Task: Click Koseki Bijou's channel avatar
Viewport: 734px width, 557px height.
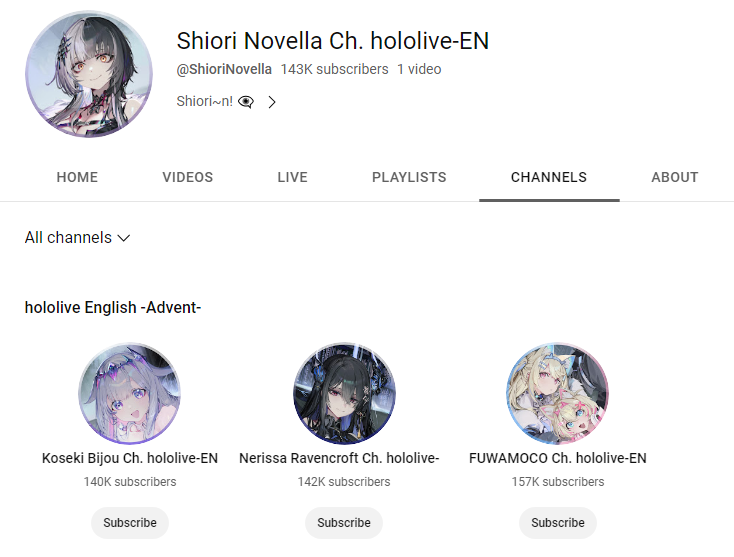Action: point(130,393)
